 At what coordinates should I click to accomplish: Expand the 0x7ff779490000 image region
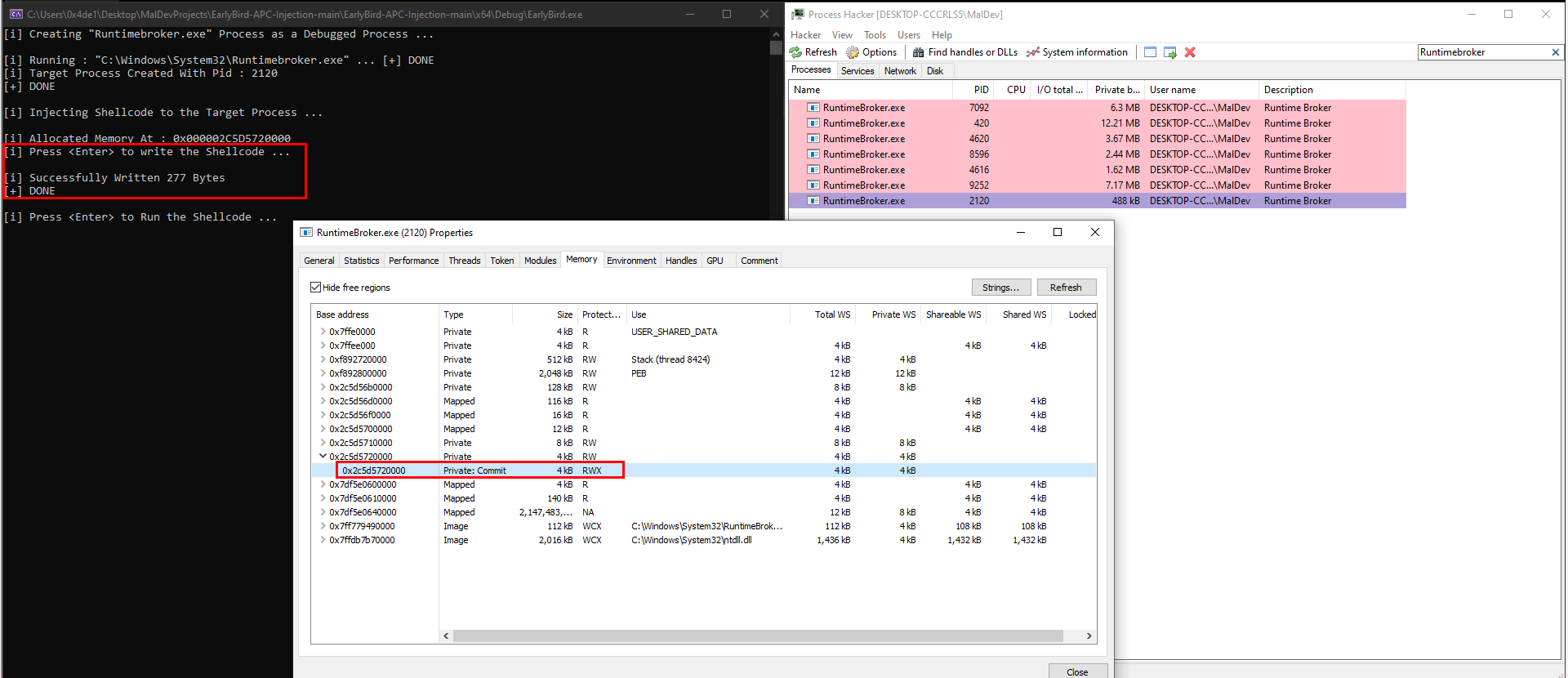coord(323,526)
